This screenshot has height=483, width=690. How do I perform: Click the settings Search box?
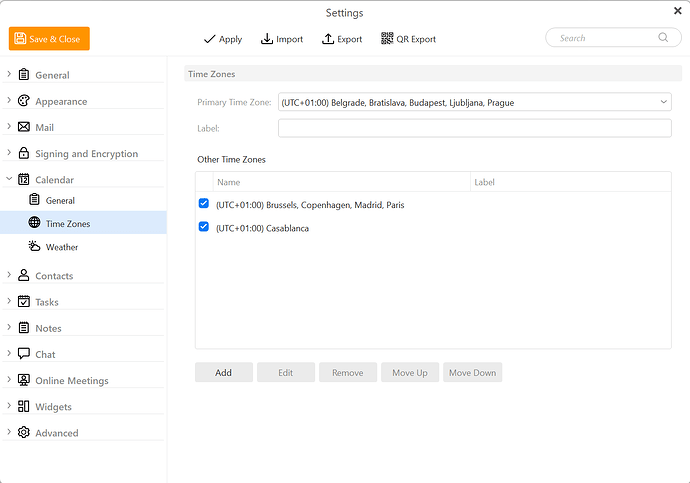[605, 38]
